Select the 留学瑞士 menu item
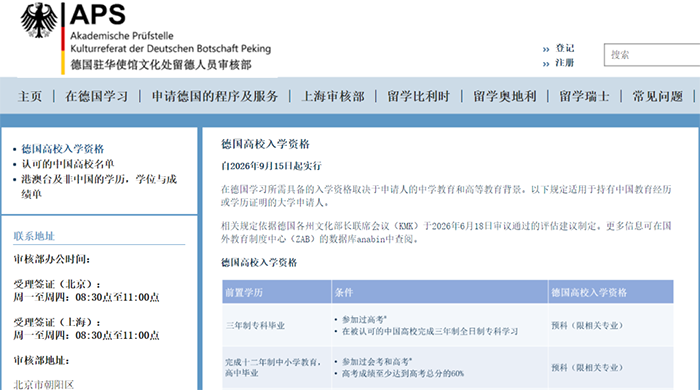Viewport: 700px width, 390px height. (584, 96)
